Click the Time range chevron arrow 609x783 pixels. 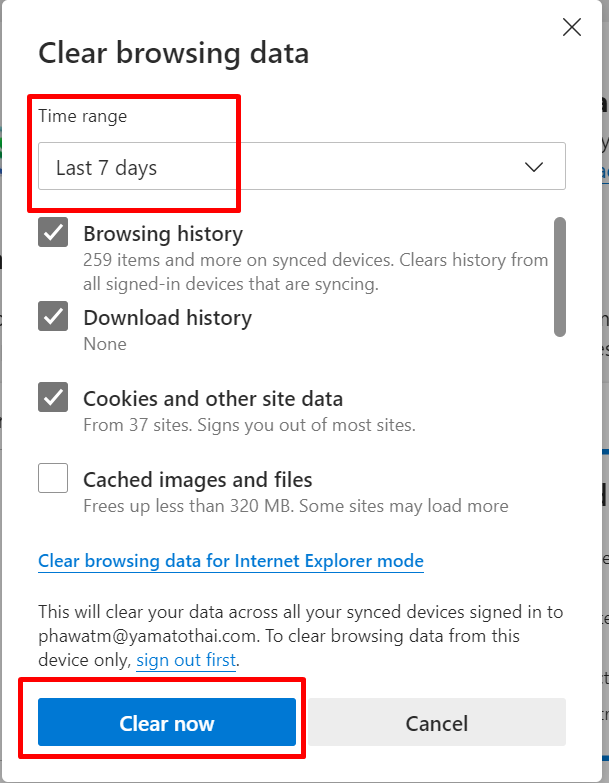click(534, 167)
